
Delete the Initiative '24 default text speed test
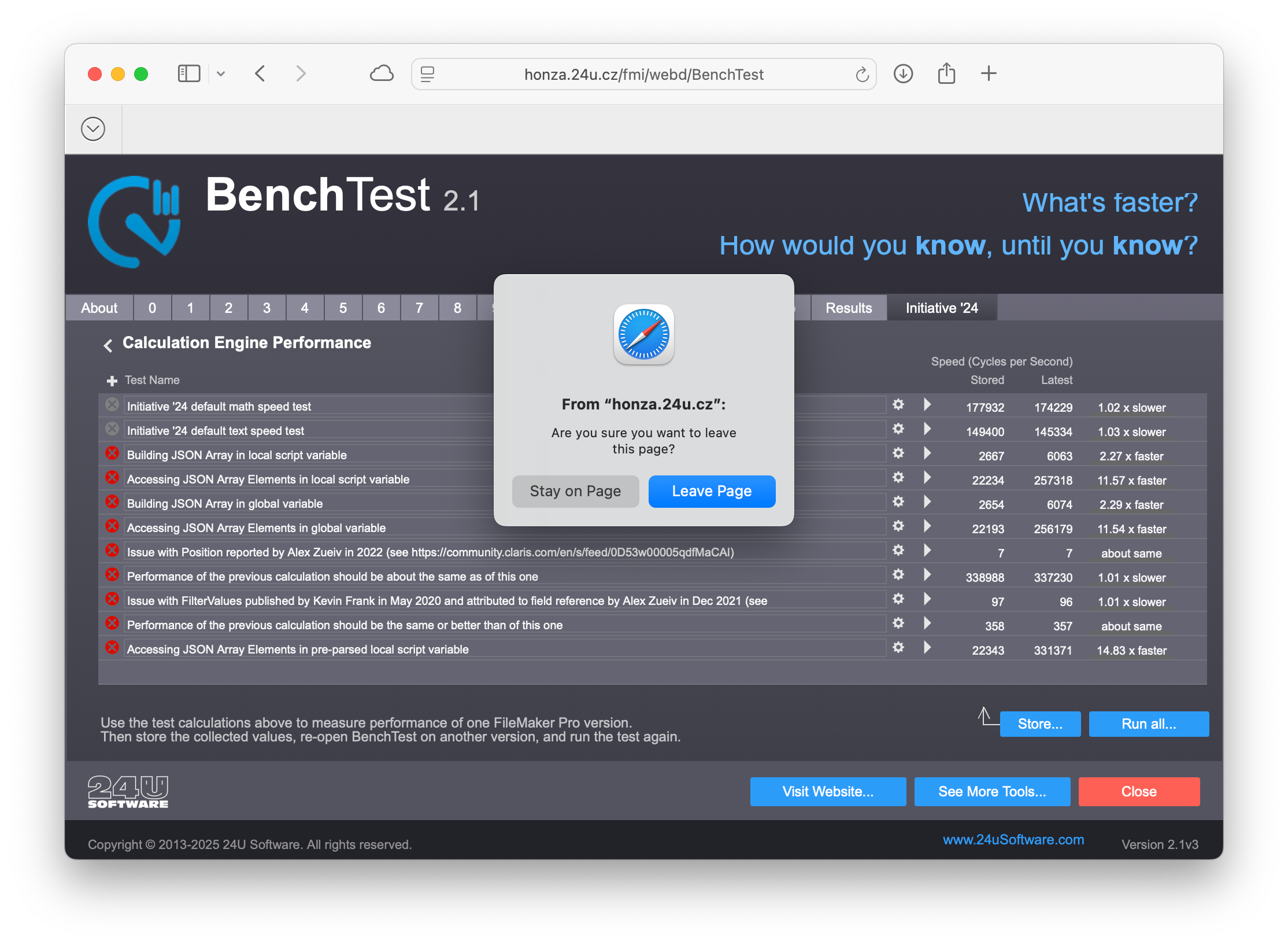coord(112,429)
